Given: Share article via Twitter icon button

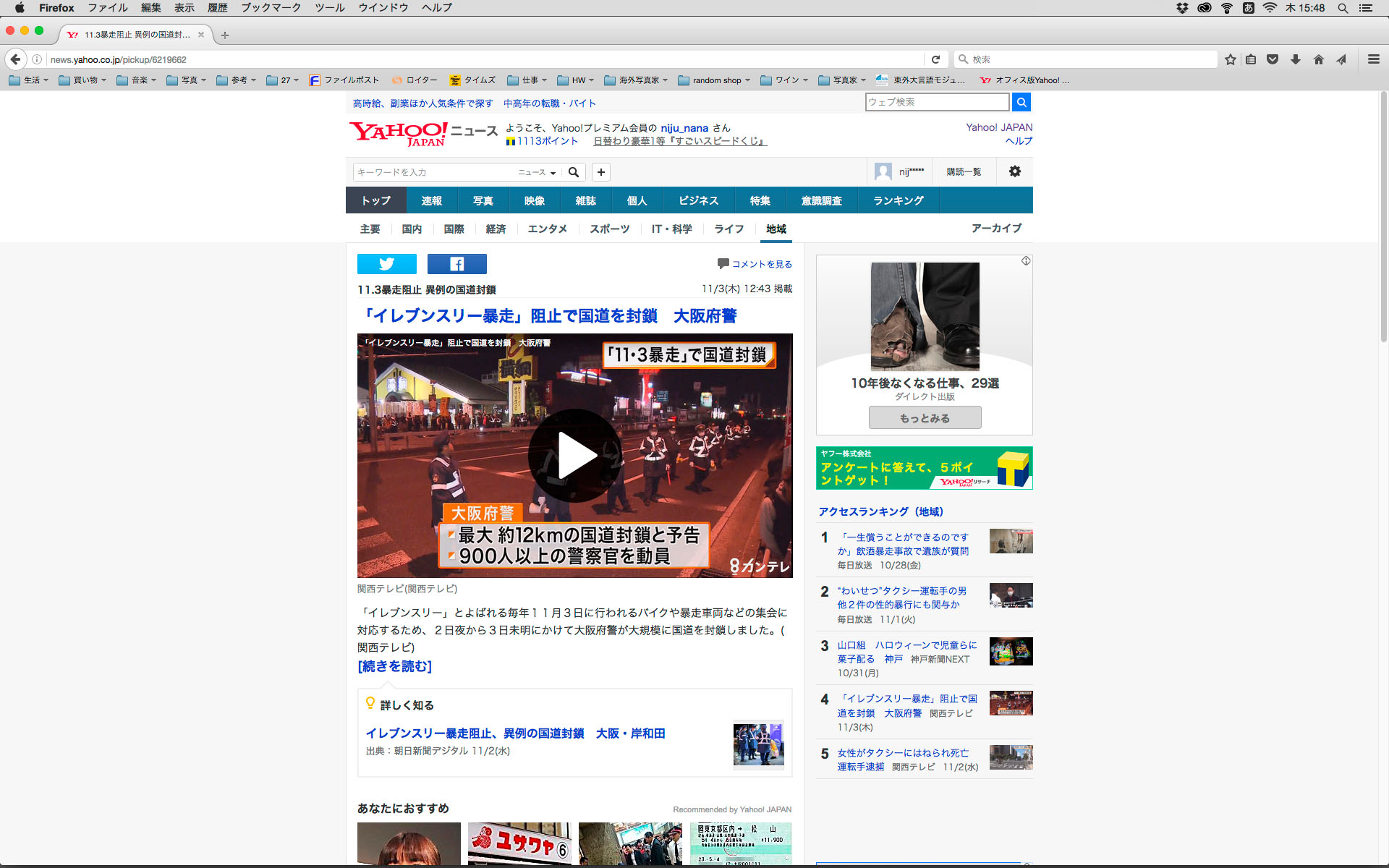Looking at the screenshot, I should 386,264.
